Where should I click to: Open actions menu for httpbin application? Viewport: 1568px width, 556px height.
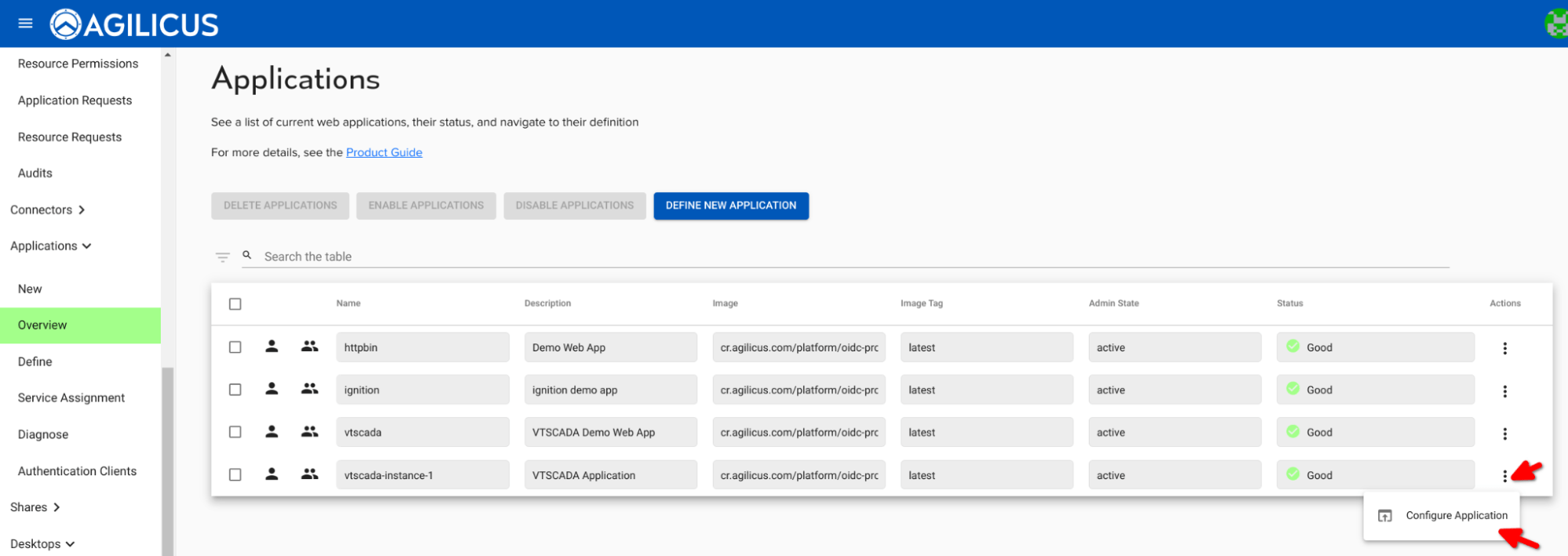tap(1504, 348)
